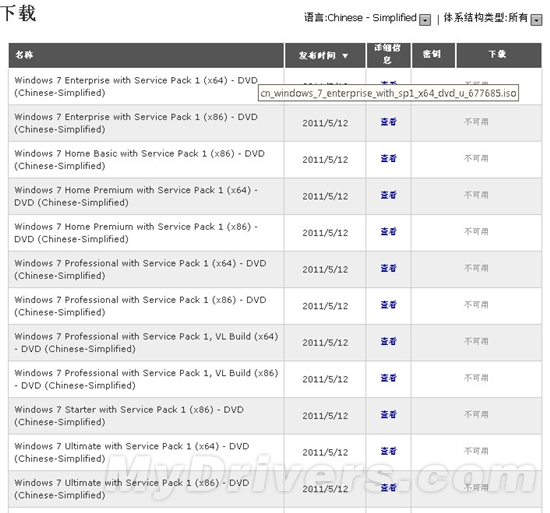Select Windows 7 Home Premium SP1 (x86) title
The height and width of the screenshot is (513, 550).
(x=136, y=233)
